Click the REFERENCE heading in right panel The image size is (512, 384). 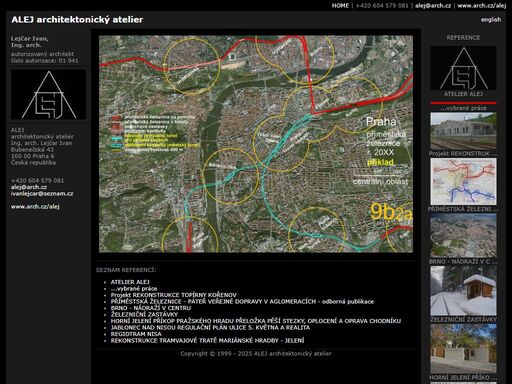click(x=463, y=38)
